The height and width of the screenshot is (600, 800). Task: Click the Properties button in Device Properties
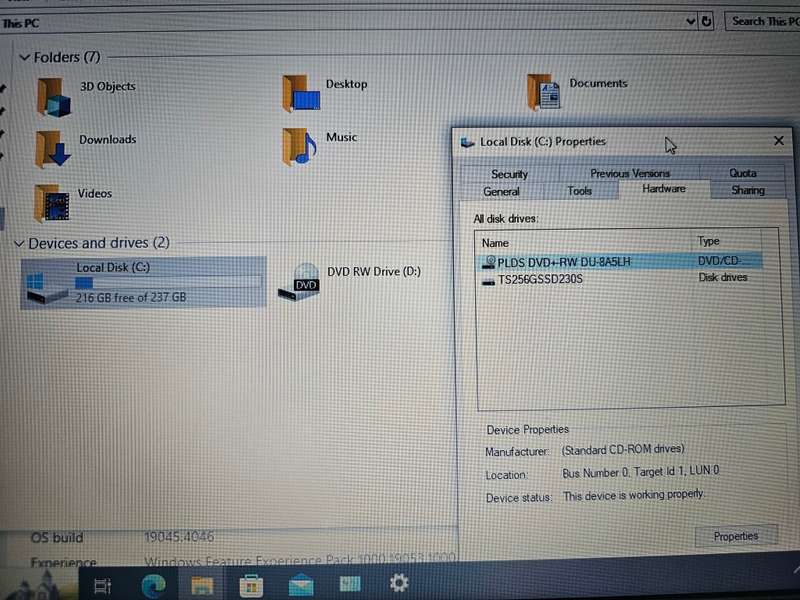[736, 536]
